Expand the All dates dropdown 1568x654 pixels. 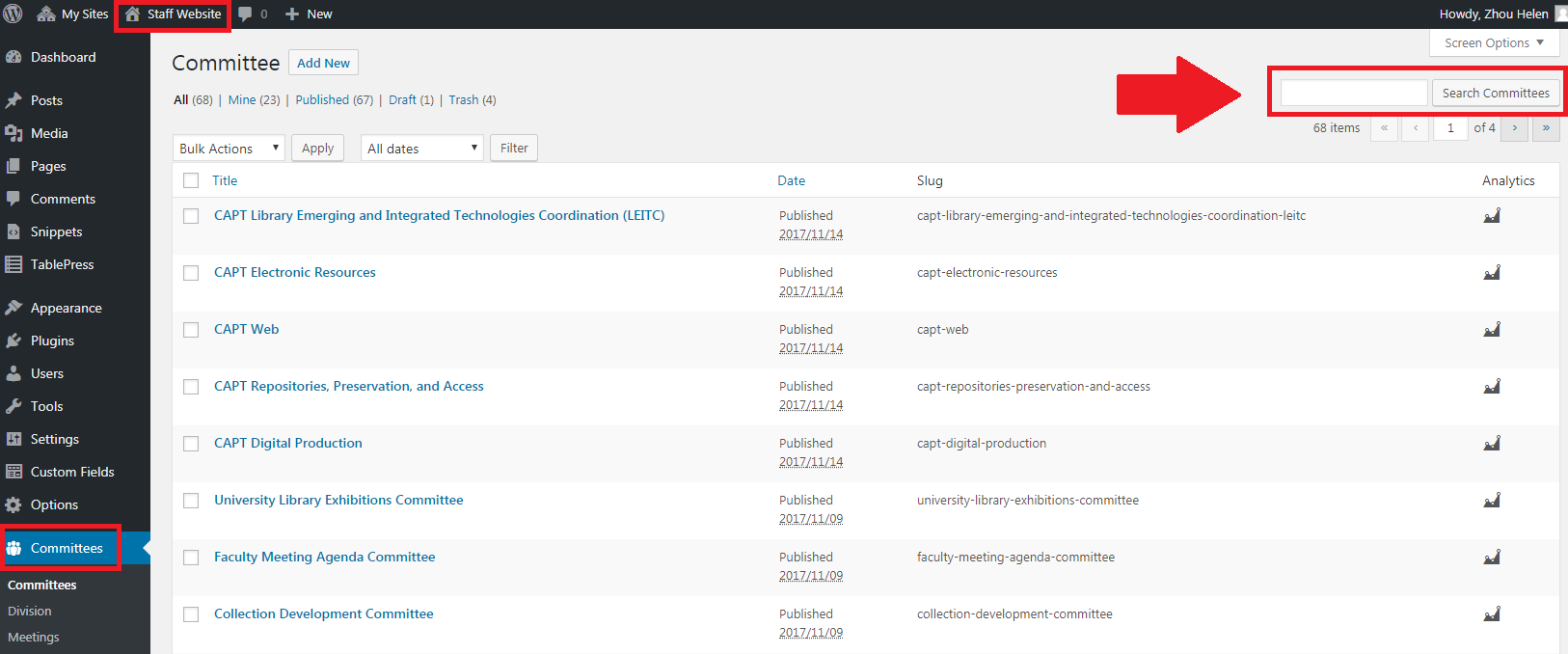421,149
